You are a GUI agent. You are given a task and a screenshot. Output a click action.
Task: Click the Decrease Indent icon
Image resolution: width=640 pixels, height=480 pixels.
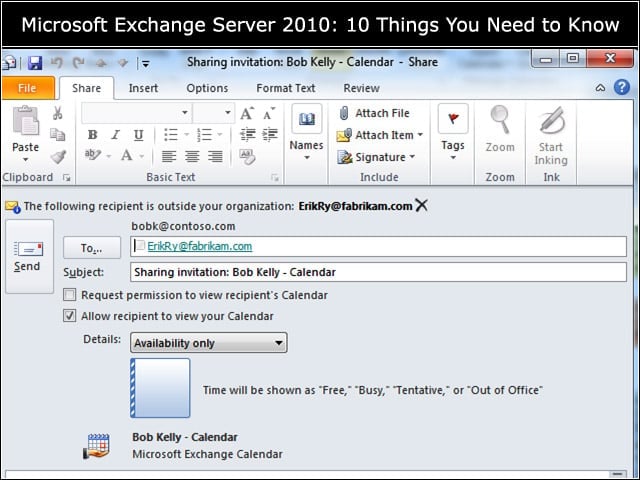(x=248, y=134)
